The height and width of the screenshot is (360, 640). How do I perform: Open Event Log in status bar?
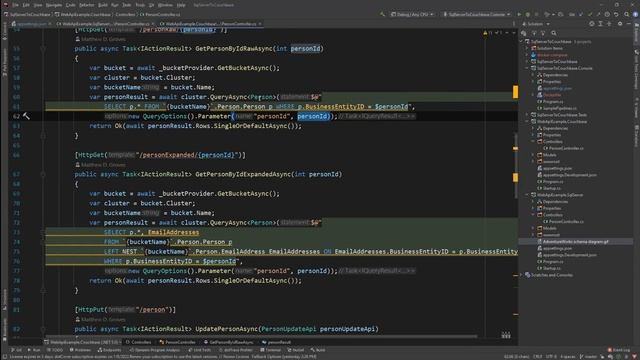(619, 350)
